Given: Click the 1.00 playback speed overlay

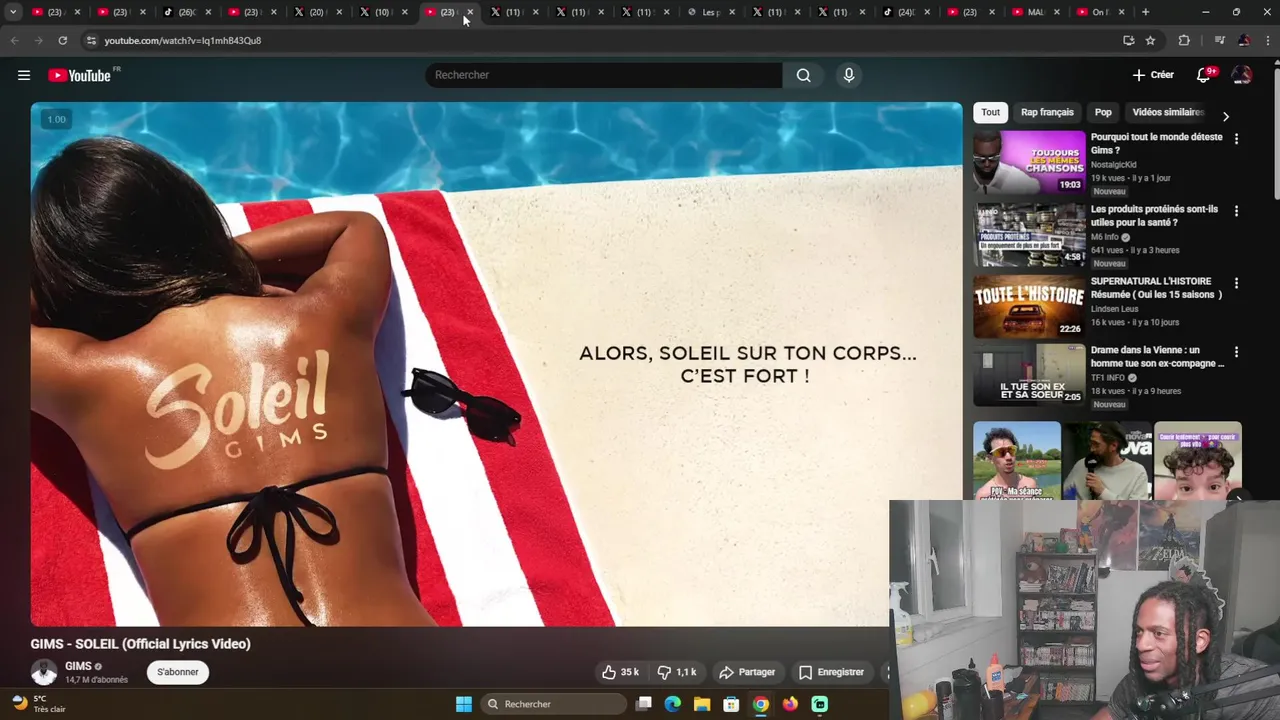Looking at the screenshot, I should pos(56,119).
